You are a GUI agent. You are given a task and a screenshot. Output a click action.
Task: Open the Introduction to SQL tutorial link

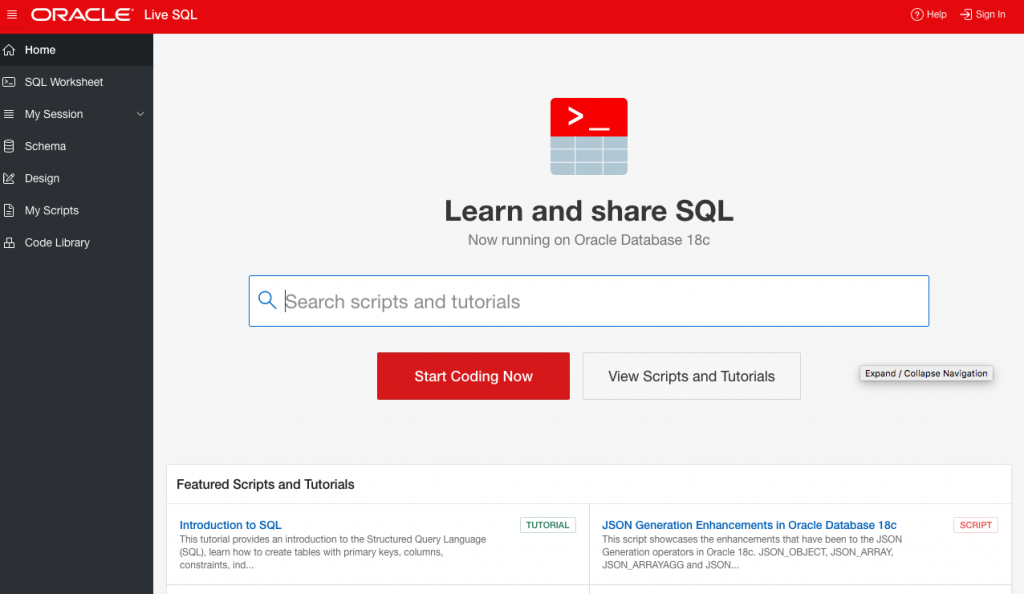(230, 525)
